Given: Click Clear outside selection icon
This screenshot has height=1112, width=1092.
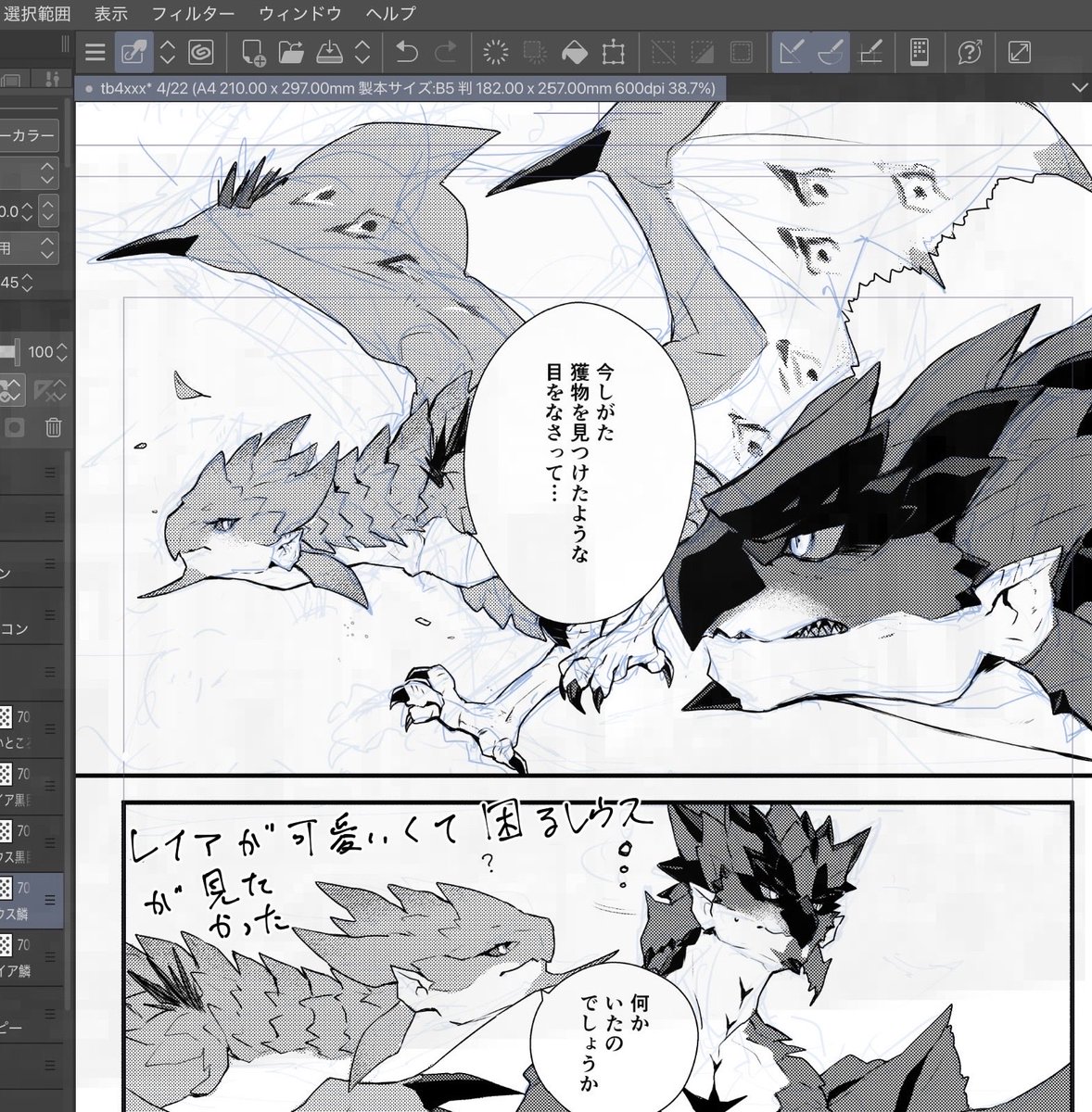Looking at the screenshot, I should [x=535, y=52].
